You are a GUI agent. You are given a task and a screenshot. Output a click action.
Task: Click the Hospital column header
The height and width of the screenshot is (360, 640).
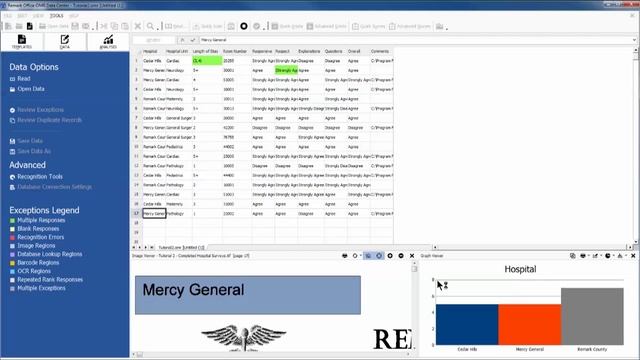coord(153,51)
